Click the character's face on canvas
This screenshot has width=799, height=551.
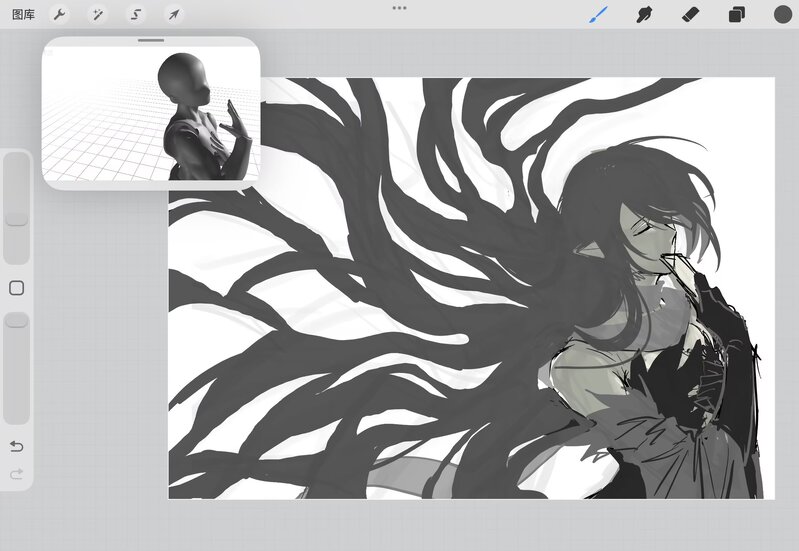coord(648,237)
